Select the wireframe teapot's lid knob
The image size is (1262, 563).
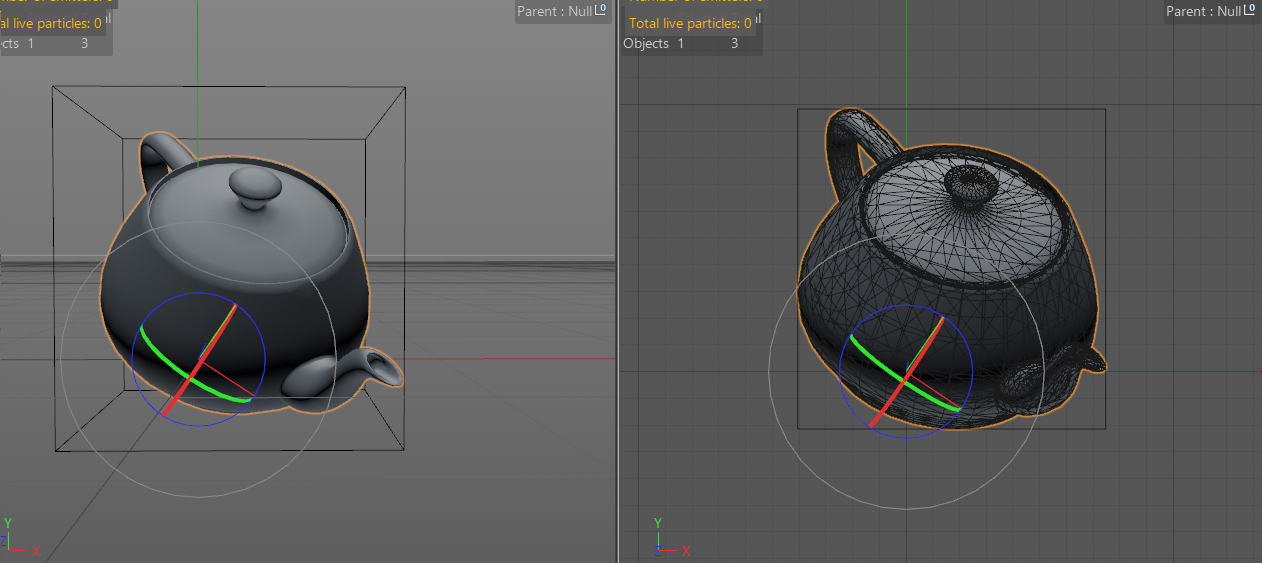coord(966,183)
